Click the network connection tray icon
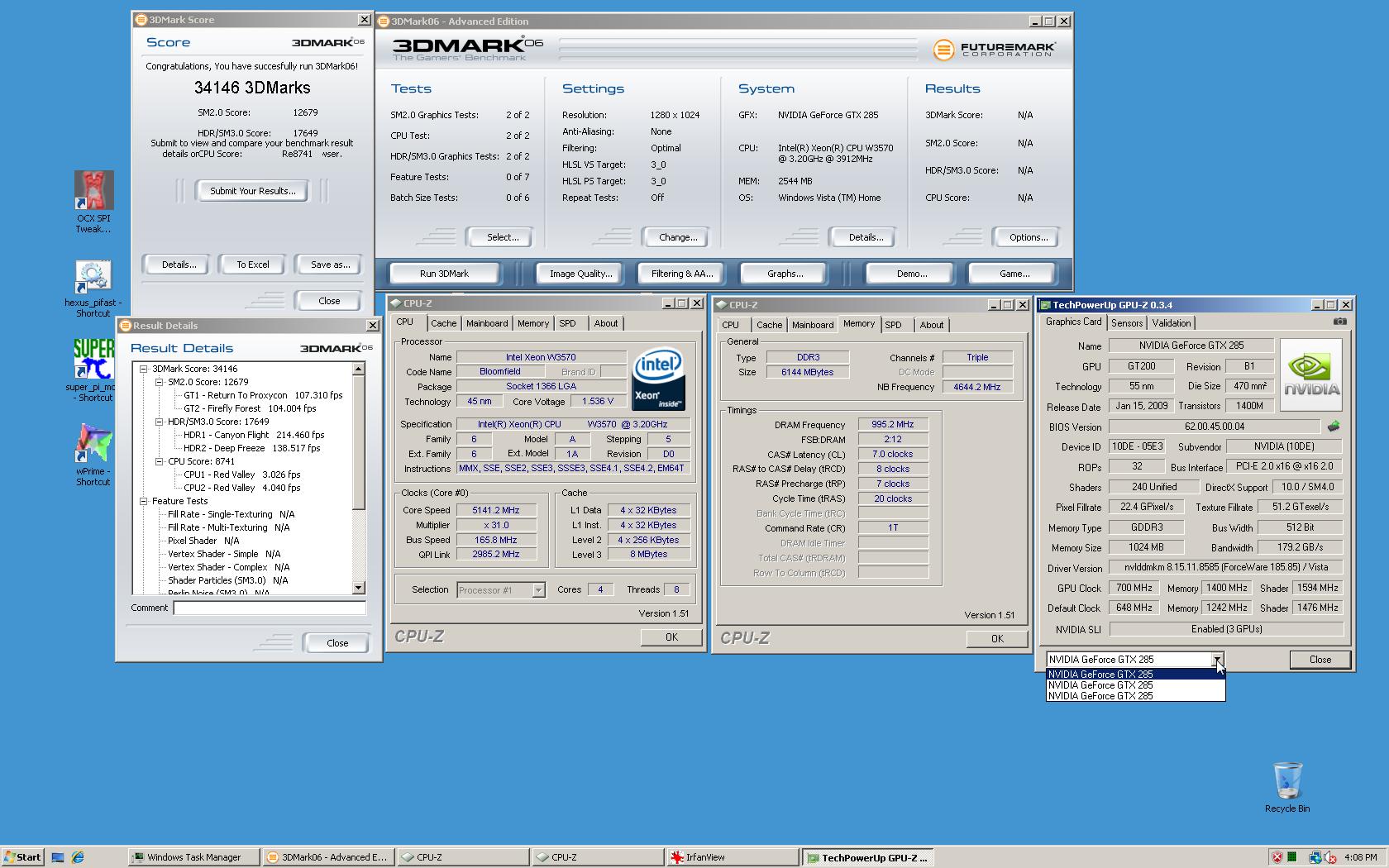 point(1315,857)
